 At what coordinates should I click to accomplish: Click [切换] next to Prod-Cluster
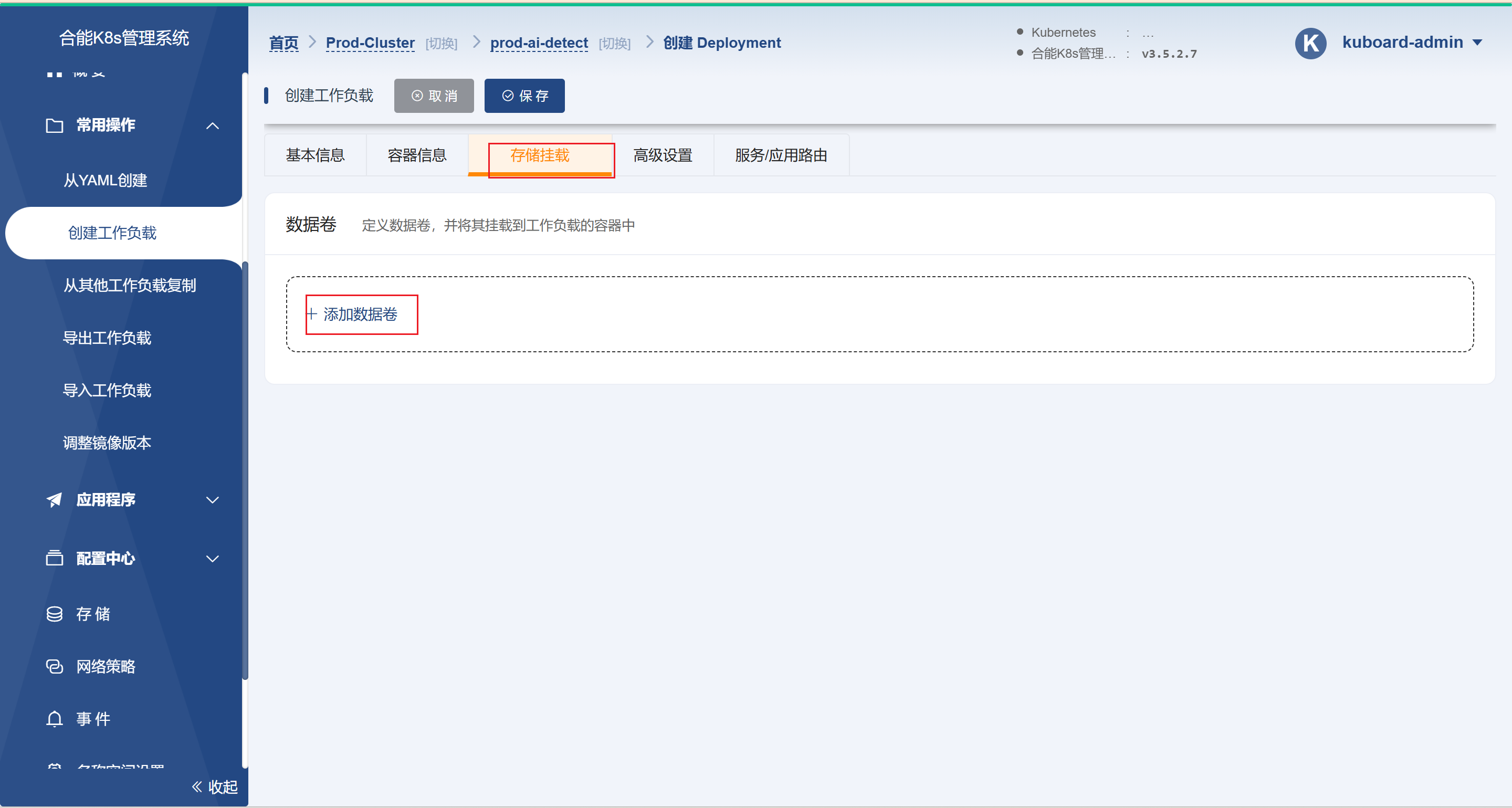coord(442,44)
